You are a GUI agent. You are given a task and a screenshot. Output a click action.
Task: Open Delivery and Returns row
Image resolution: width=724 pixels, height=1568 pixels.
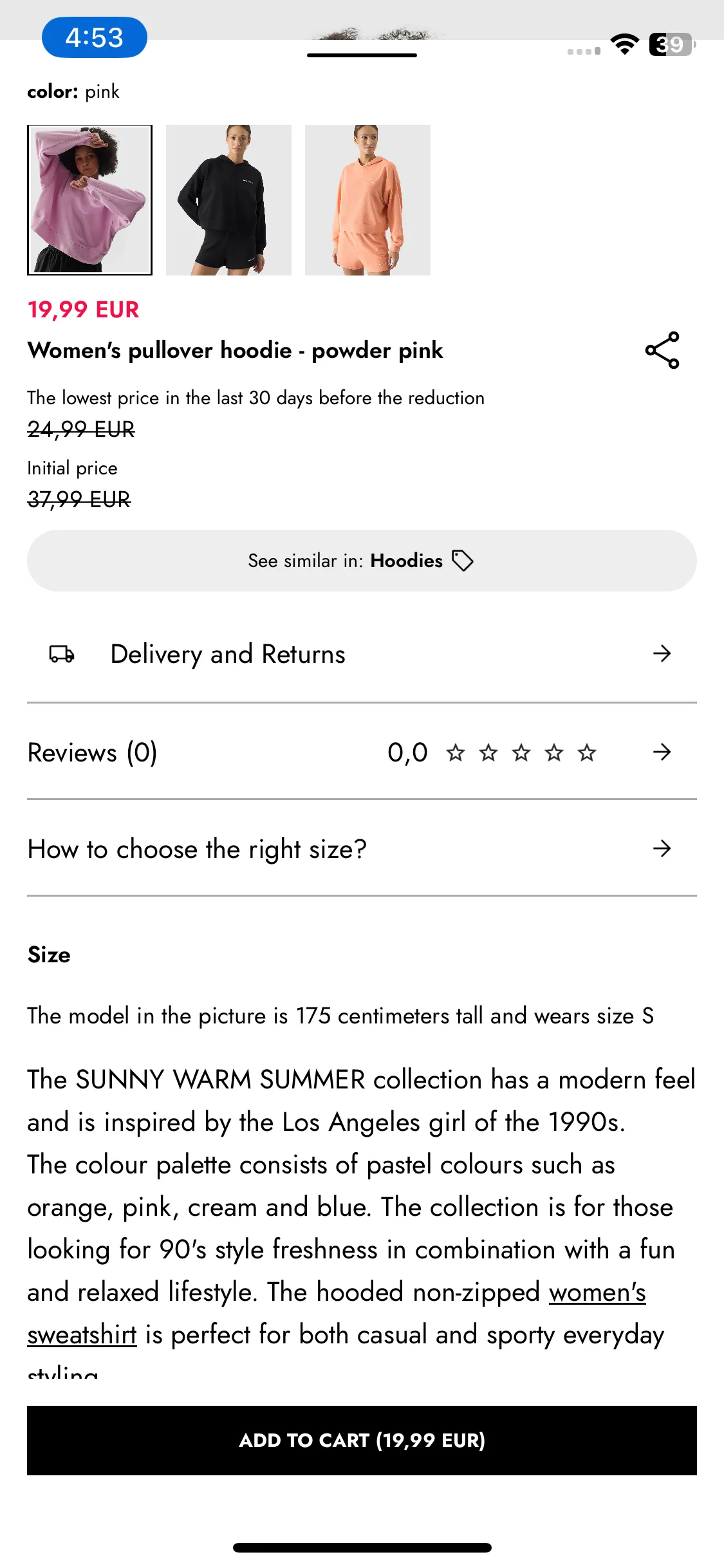click(x=362, y=654)
